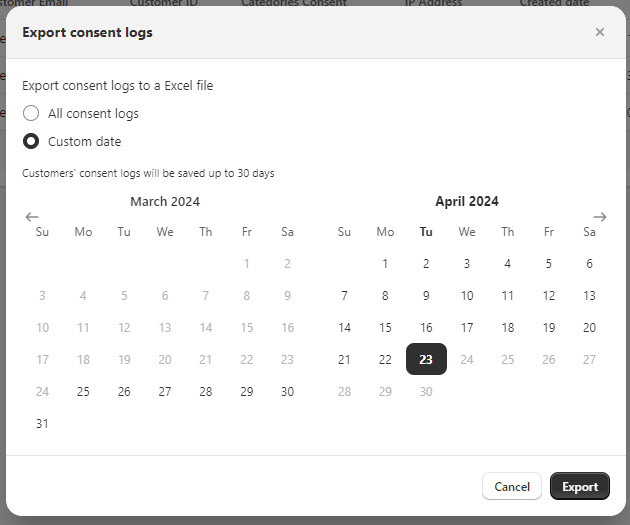This screenshot has width=630, height=525.
Task: Select March 28 in the calendar
Action: point(206,392)
